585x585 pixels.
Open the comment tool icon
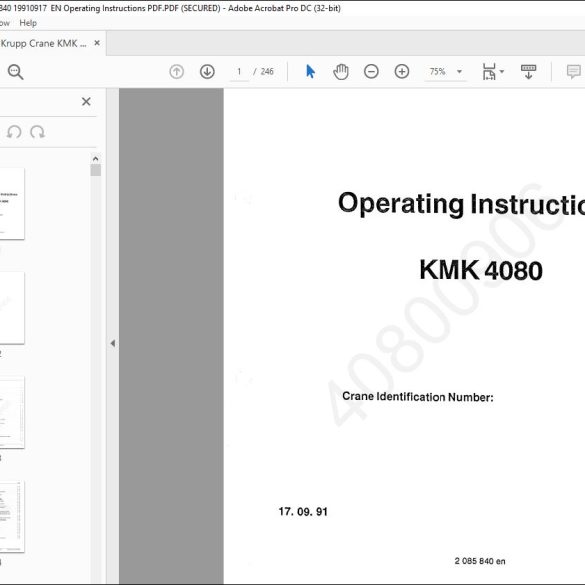[573, 71]
